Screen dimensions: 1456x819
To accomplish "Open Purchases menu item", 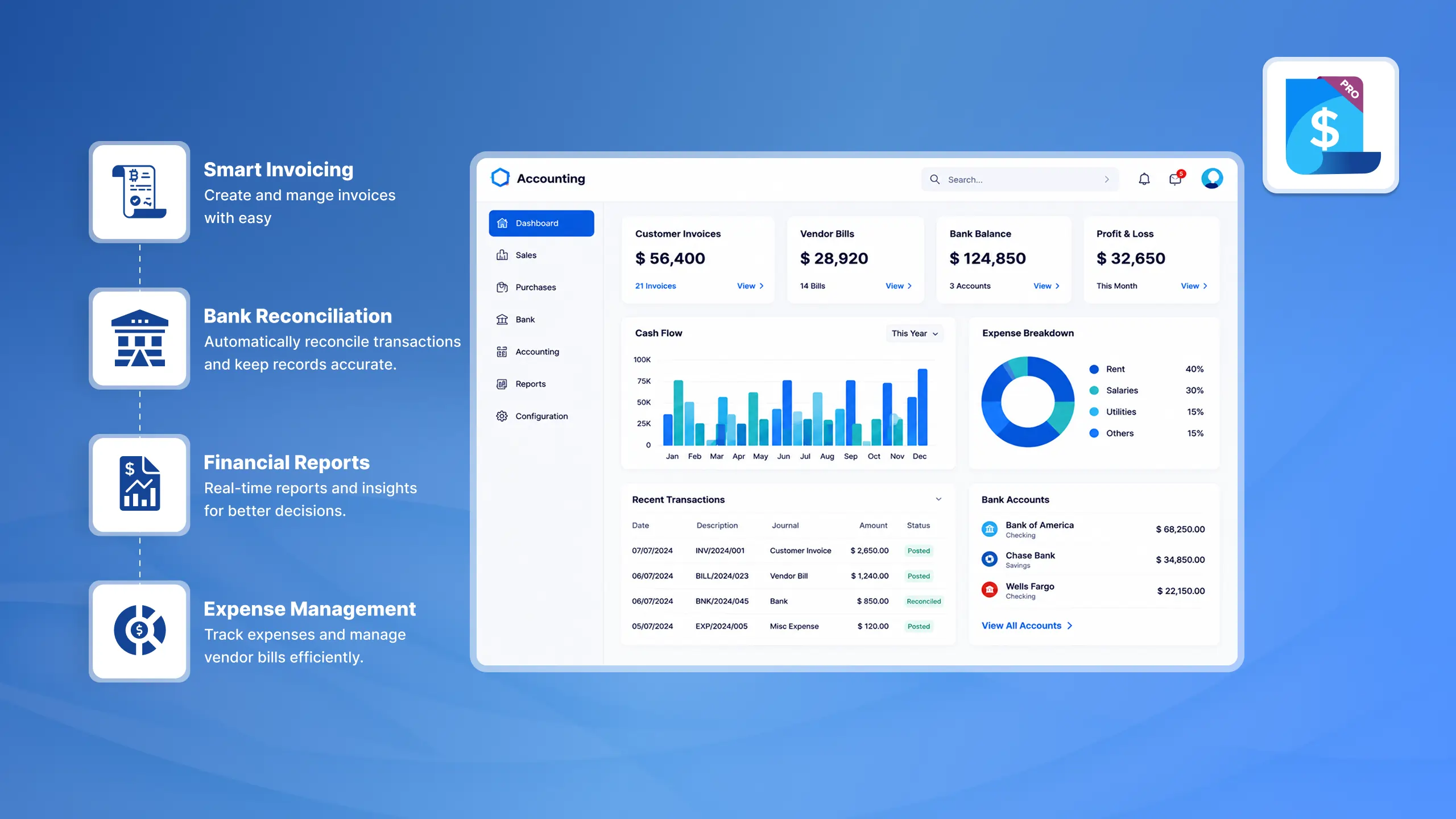I will tap(541, 287).
